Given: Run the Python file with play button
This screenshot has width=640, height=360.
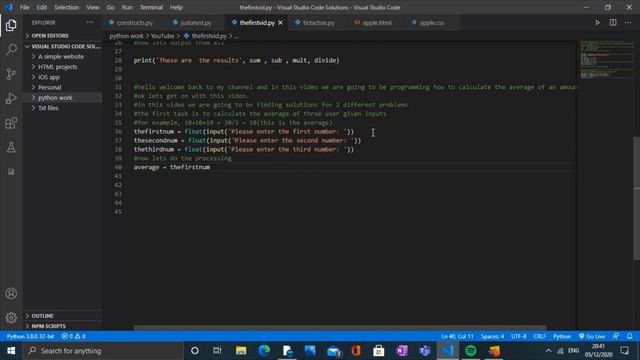Looking at the screenshot, I should (x=597, y=23).
